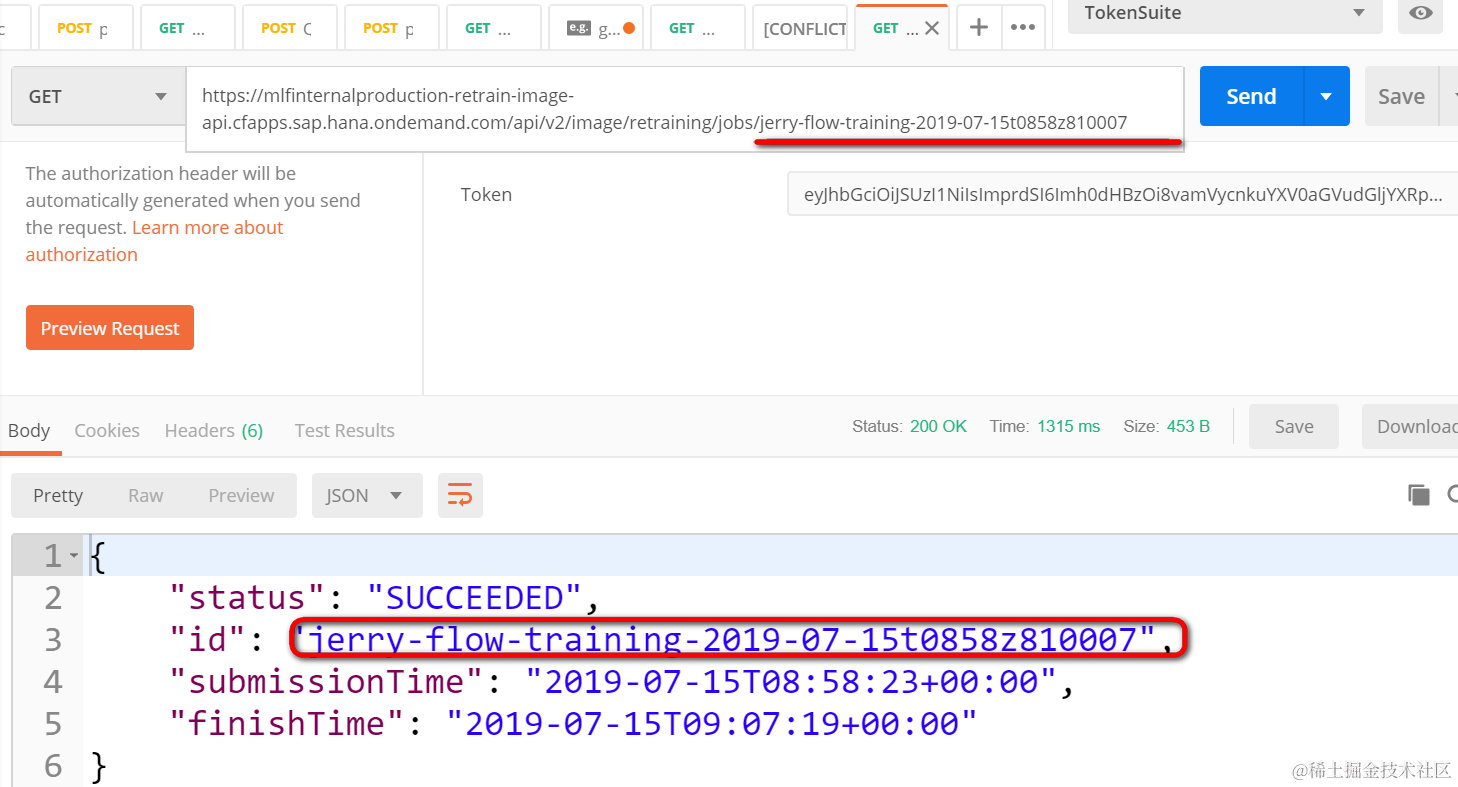Click the Token label
Image resolution: width=1458 pixels, height=787 pixels.
click(x=486, y=195)
